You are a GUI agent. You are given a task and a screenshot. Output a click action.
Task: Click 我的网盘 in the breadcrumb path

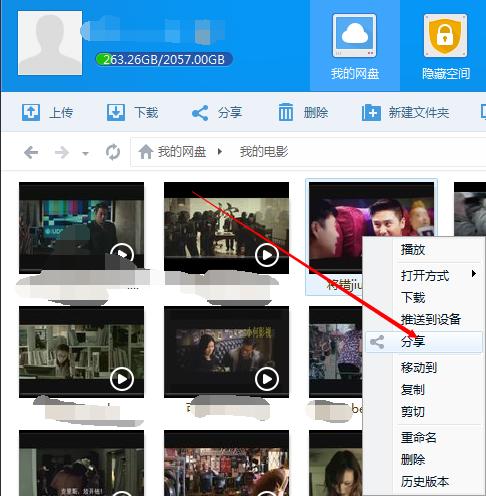coord(182,152)
